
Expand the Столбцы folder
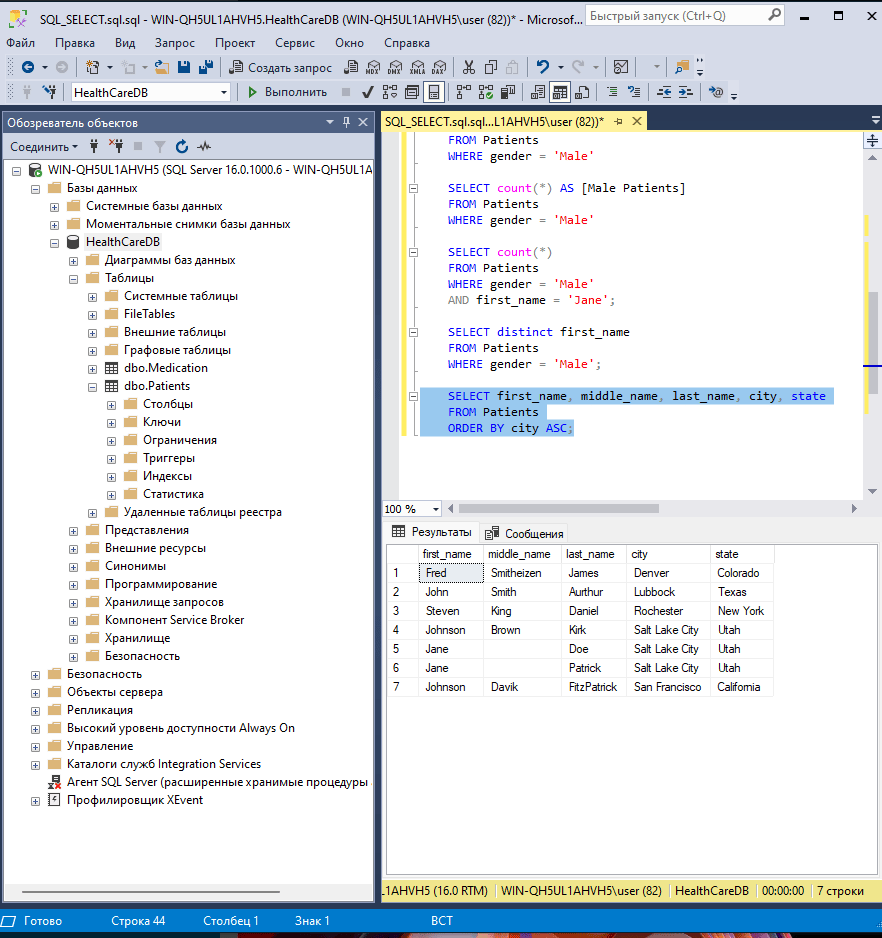click(x=111, y=405)
